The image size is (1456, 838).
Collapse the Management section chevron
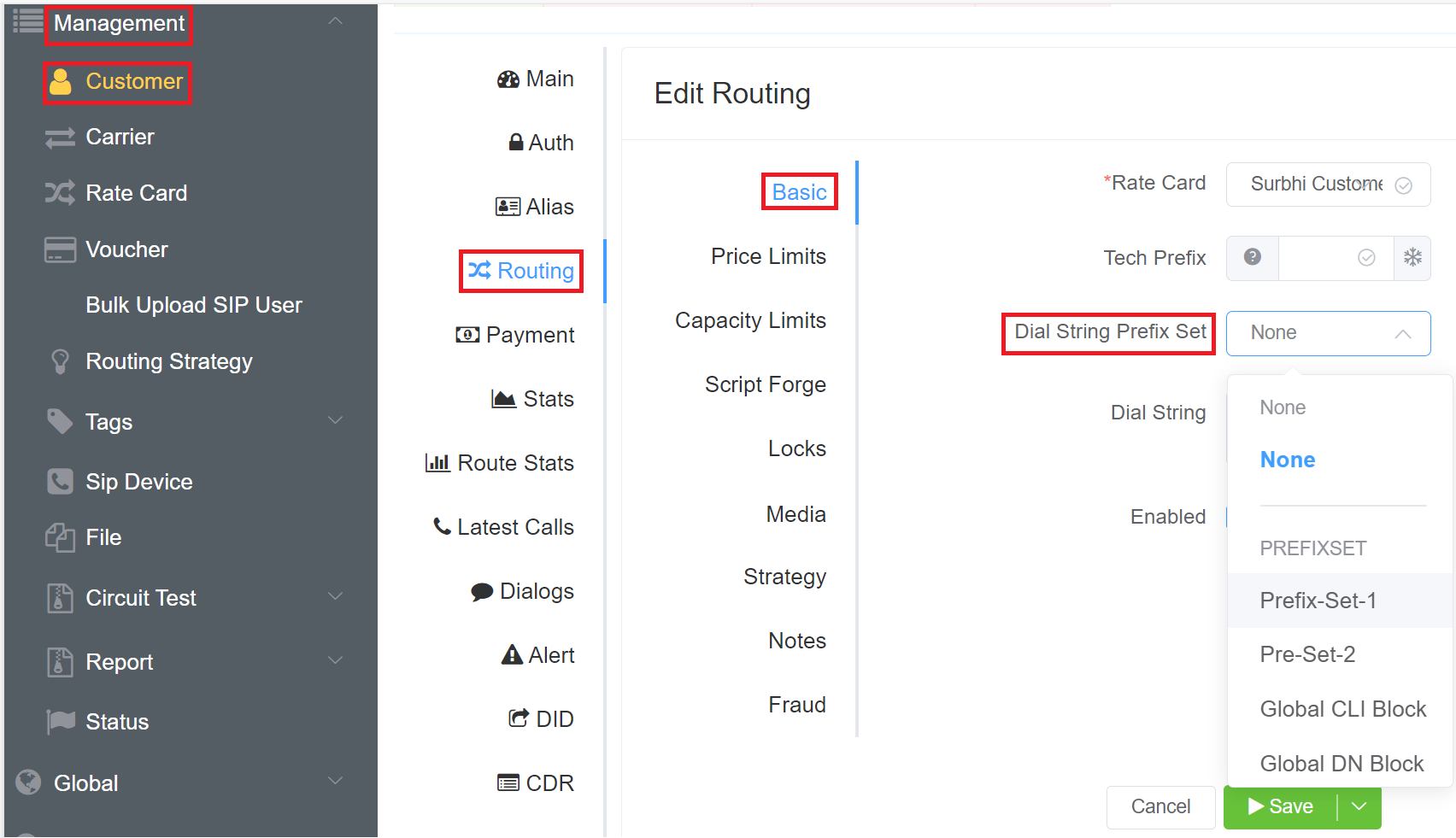pyautogui.click(x=336, y=21)
